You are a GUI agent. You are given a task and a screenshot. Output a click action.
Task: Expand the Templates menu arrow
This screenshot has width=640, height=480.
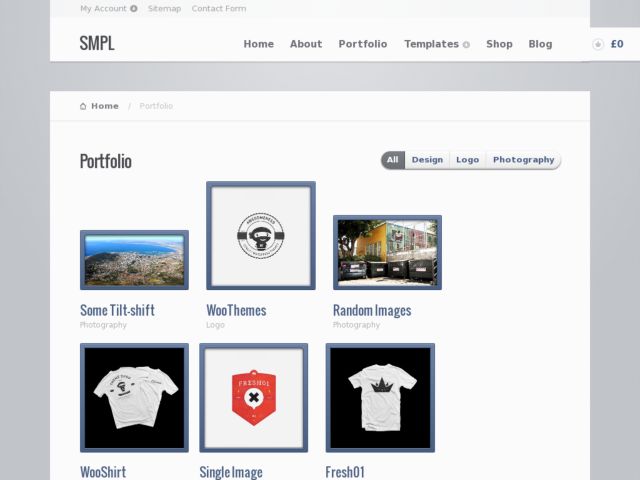point(466,44)
